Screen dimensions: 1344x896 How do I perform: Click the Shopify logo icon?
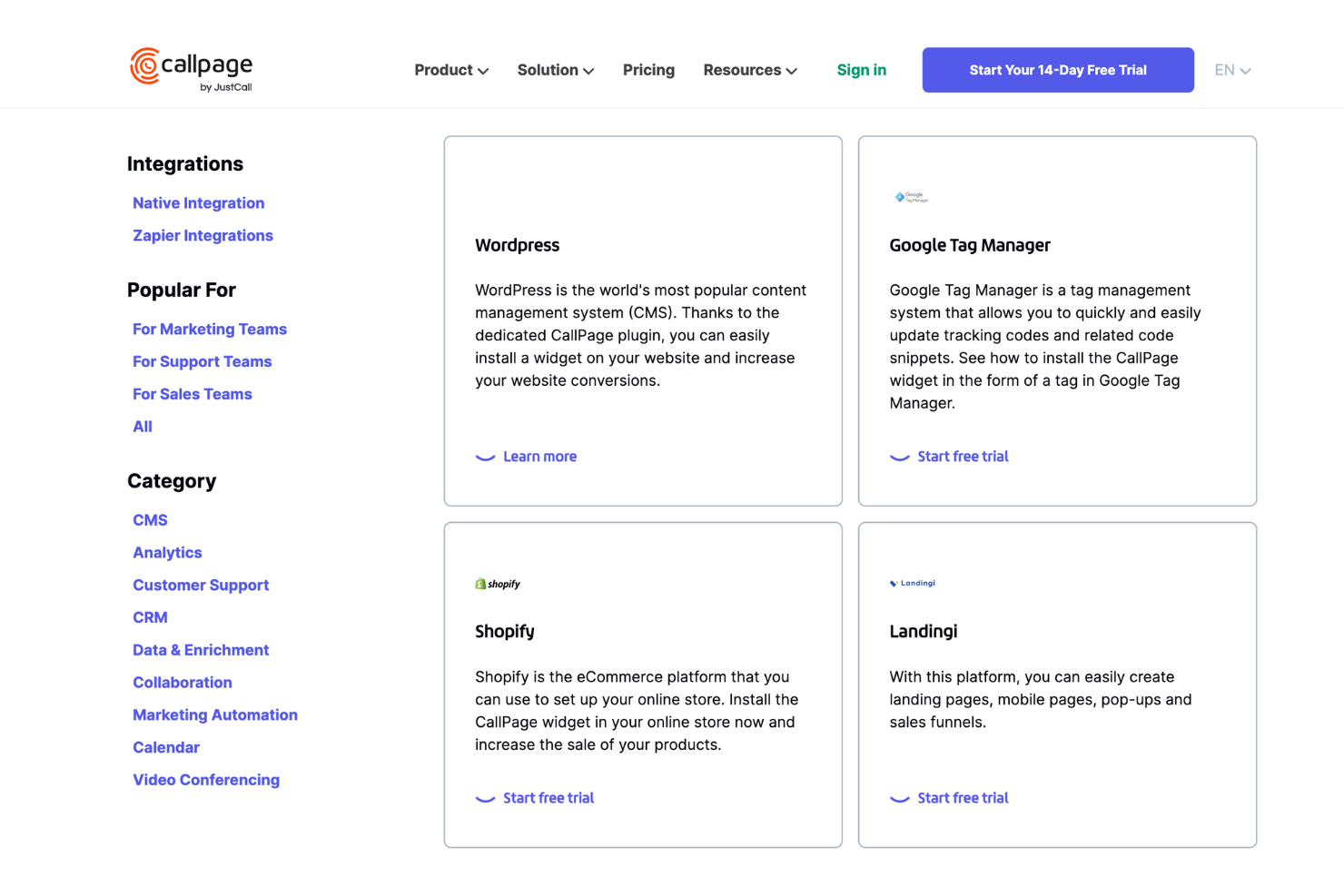(498, 584)
